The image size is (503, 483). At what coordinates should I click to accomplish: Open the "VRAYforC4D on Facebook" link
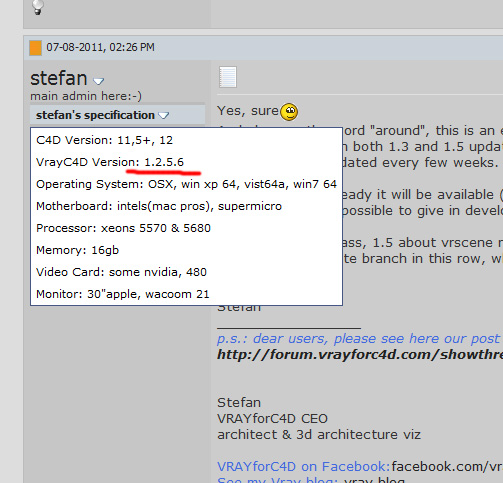(303, 466)
